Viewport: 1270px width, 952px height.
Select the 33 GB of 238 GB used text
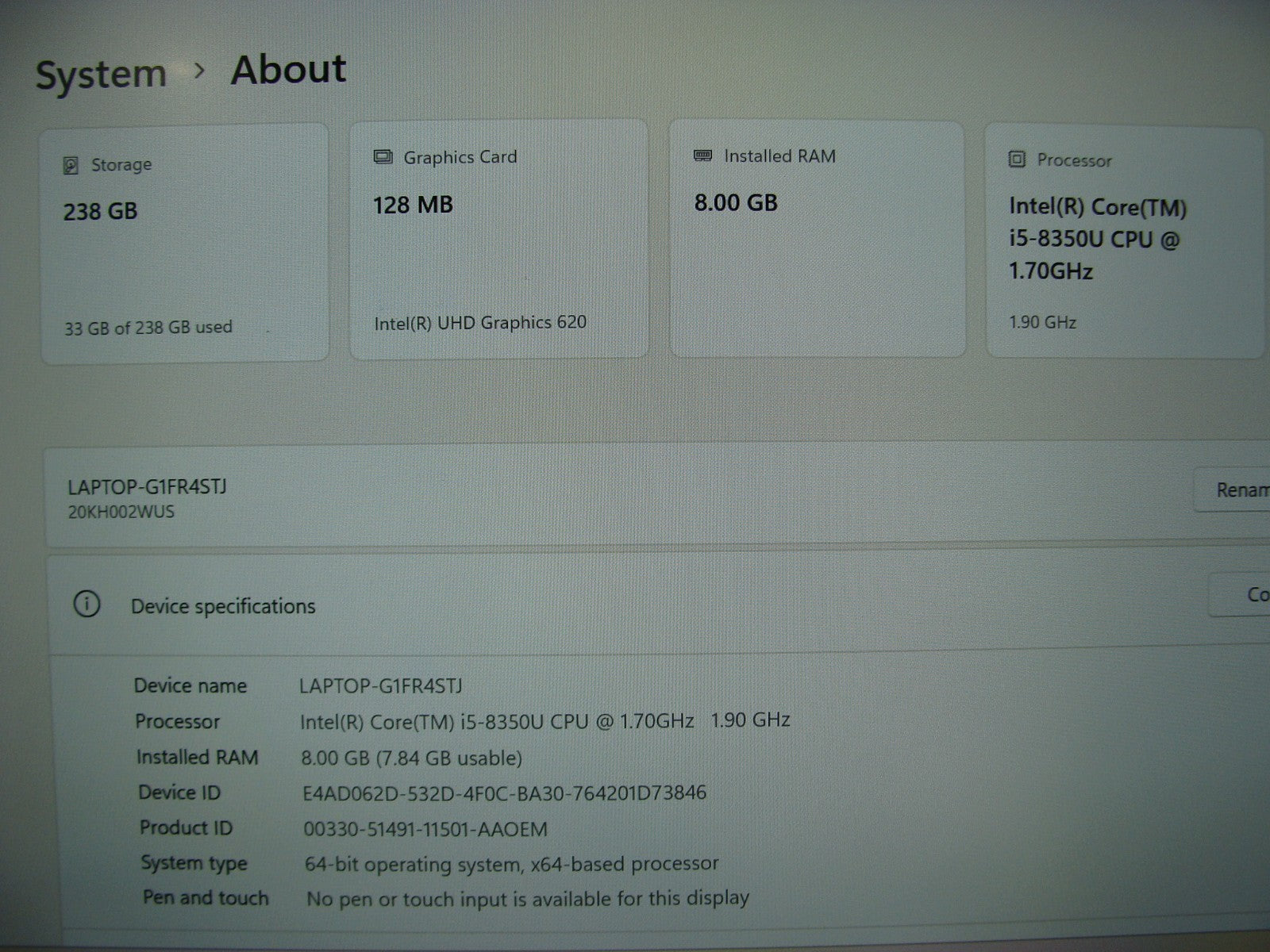[x=148, y=327]
